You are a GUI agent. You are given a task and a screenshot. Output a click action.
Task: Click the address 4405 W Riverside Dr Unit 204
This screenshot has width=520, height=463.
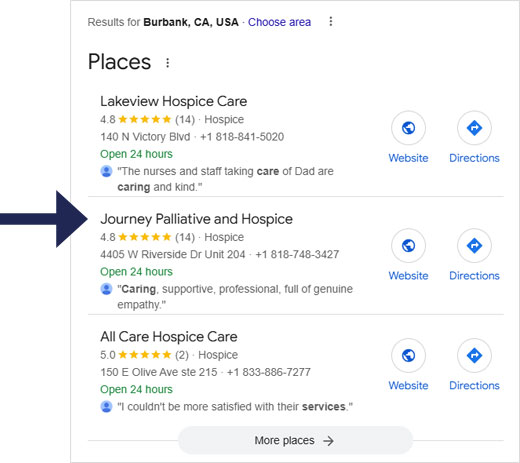[173, 255]
